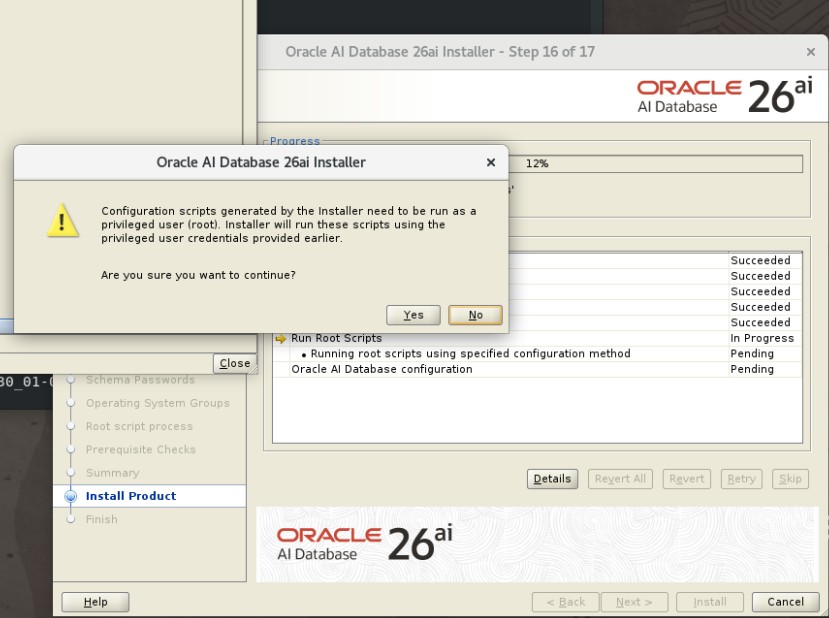Click the disabled Install button
Image resolution: width=829 pixels, height=618 pixels.
click(710, 602)
